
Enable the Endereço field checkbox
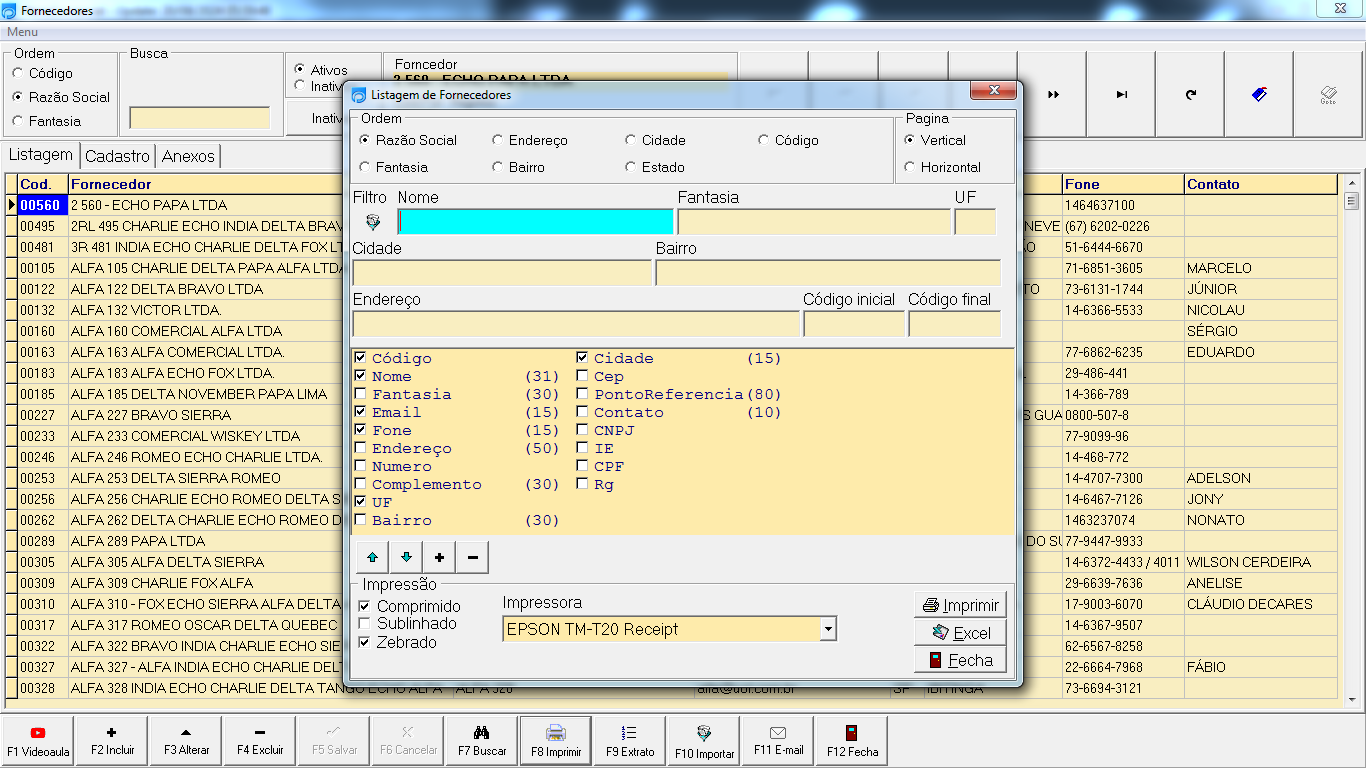click(360, 448)
